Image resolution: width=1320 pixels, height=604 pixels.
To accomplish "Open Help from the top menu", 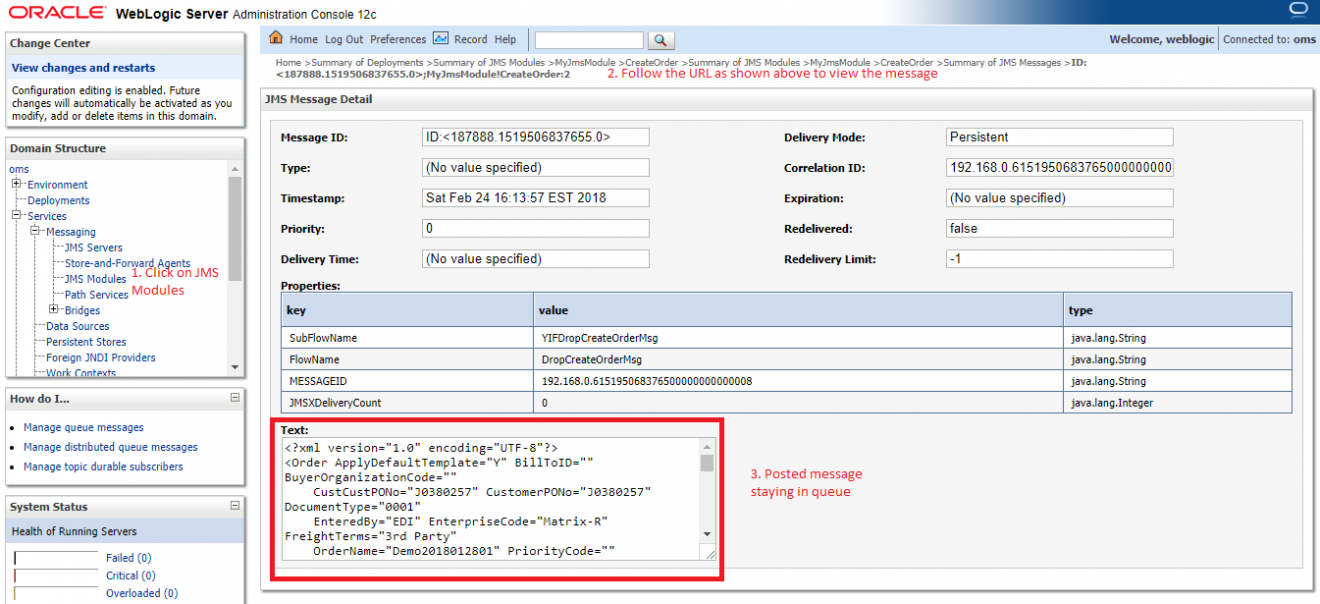I will pyautogui.click(x=505, y=39).
